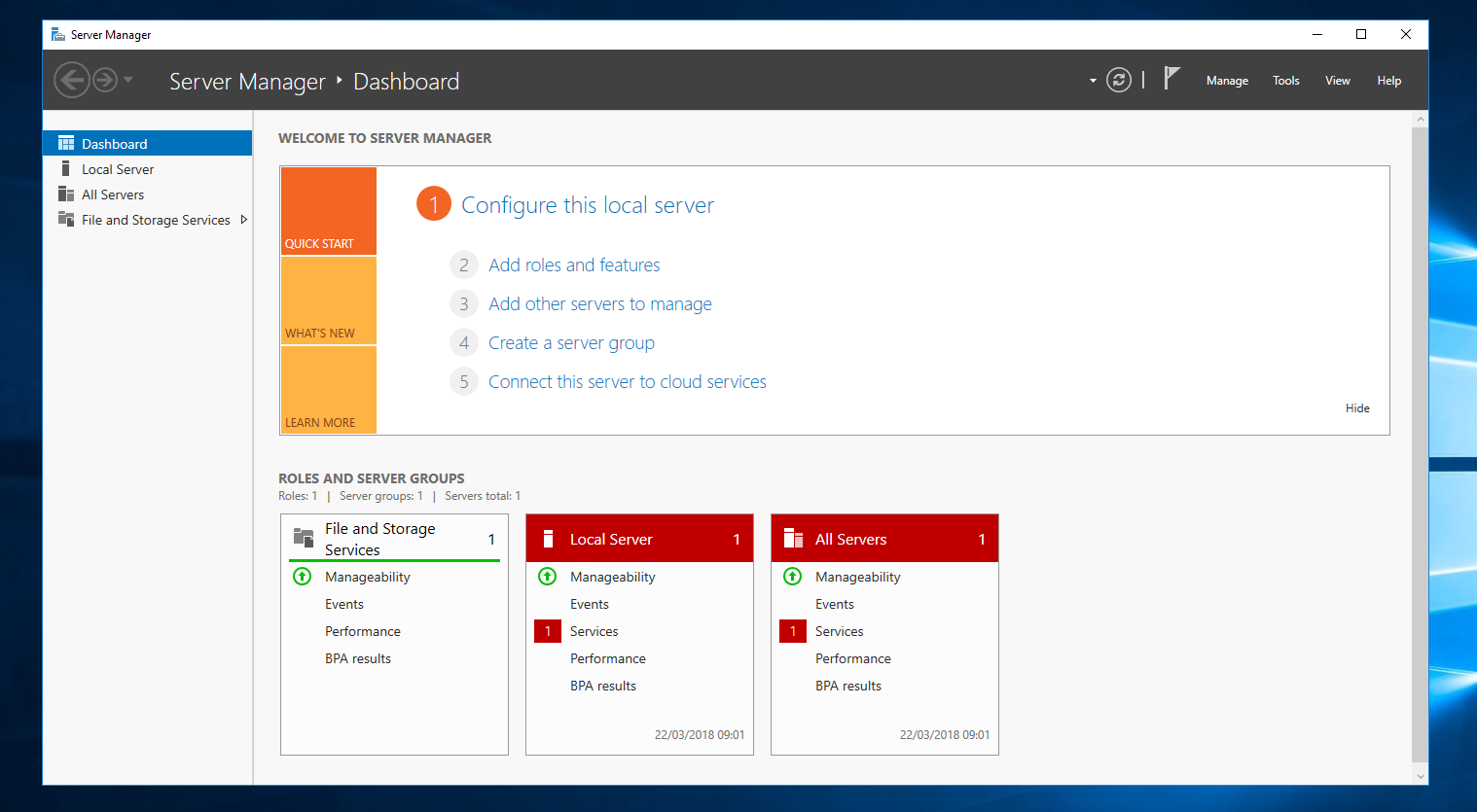This screenshot has height=812, width=1477.
Task: Hide the Quick Start welcome panel
Action: pos(1357,407)
